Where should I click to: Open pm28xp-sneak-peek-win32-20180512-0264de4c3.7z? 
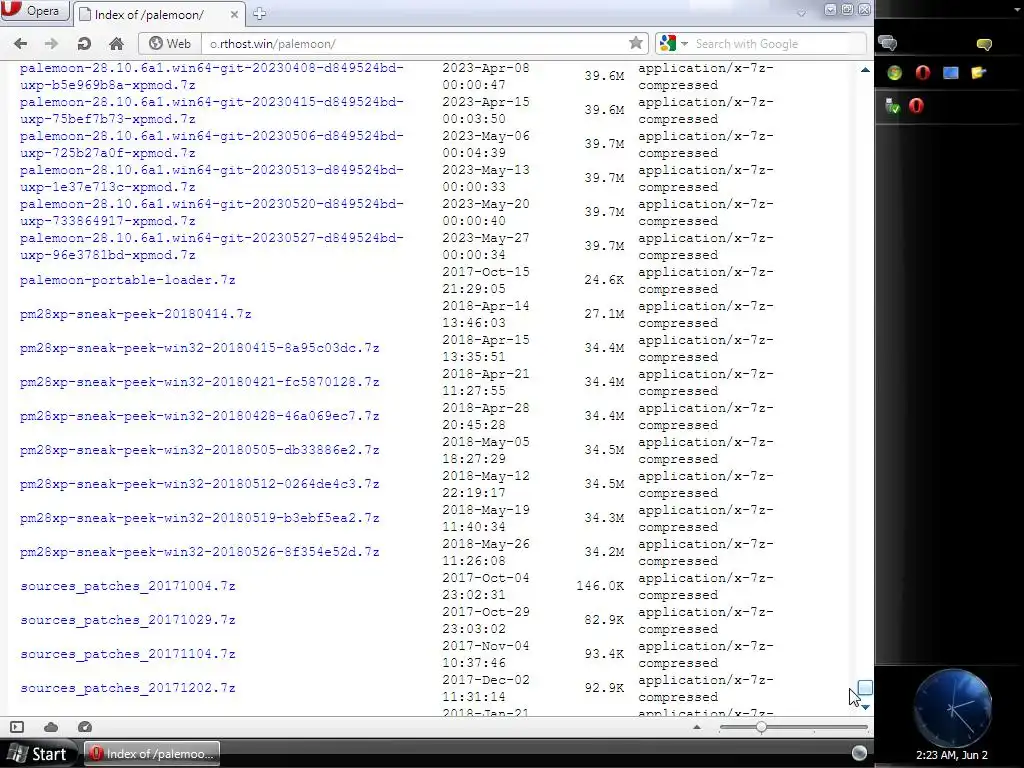click(199, 484)
